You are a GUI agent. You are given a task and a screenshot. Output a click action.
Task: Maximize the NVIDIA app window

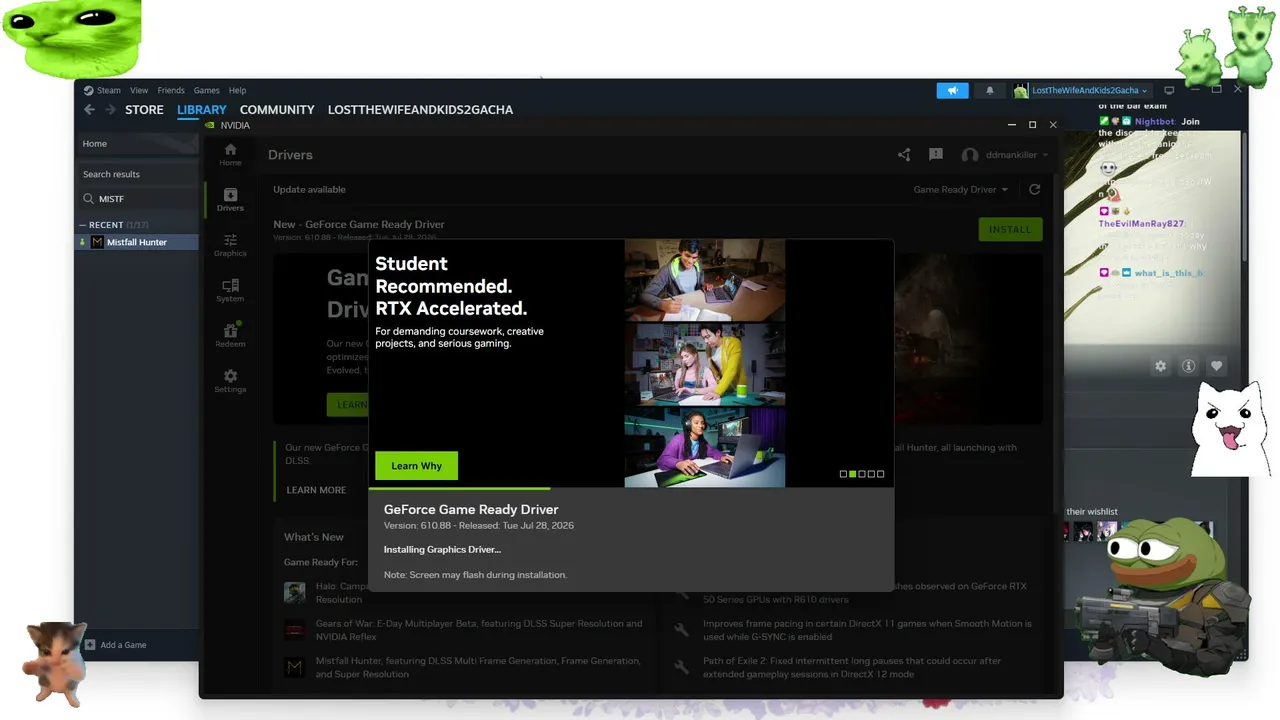tap(1032, 125)
